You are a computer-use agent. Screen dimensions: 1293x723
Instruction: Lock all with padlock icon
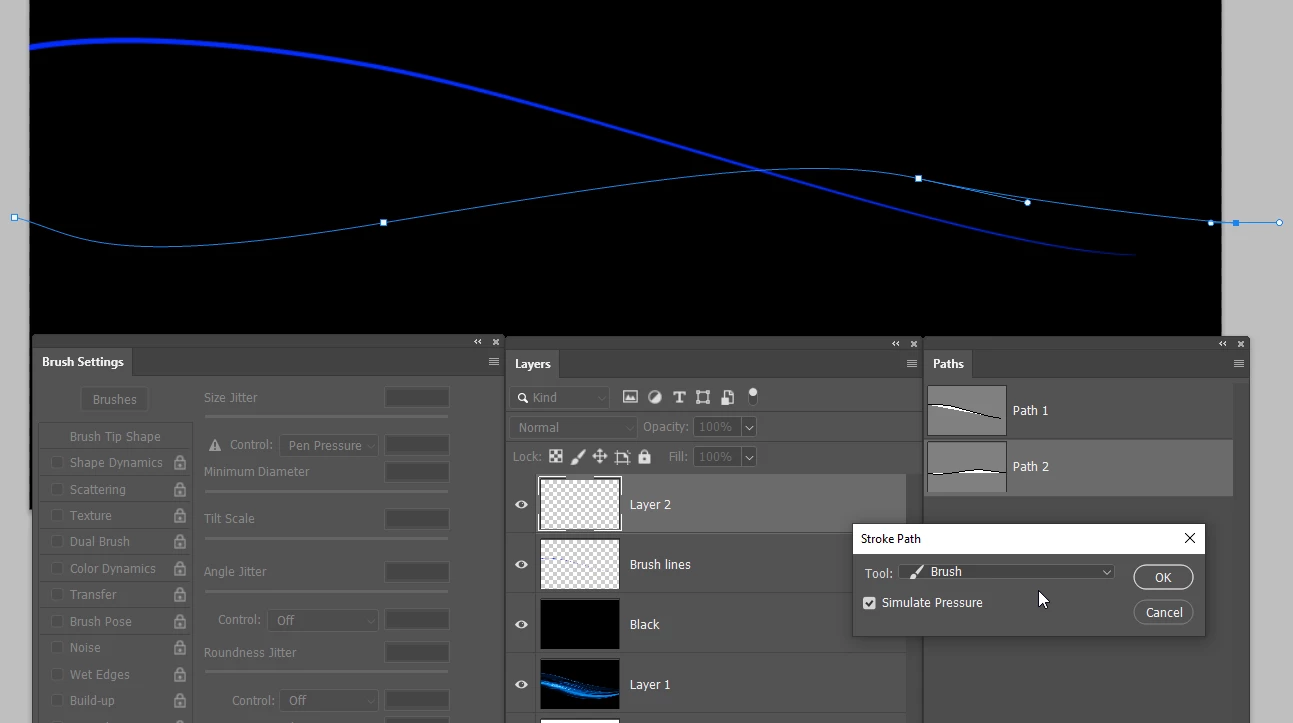(644, 457)
